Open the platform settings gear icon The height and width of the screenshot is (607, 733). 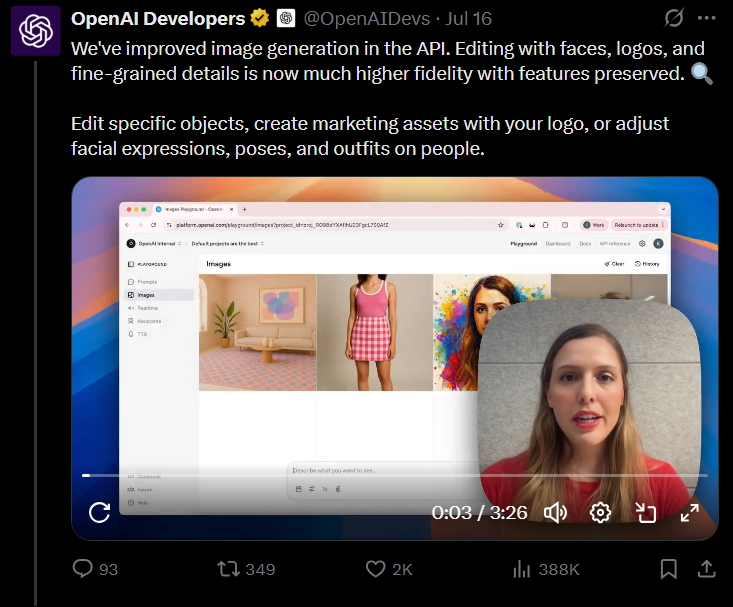coord(642,244)
